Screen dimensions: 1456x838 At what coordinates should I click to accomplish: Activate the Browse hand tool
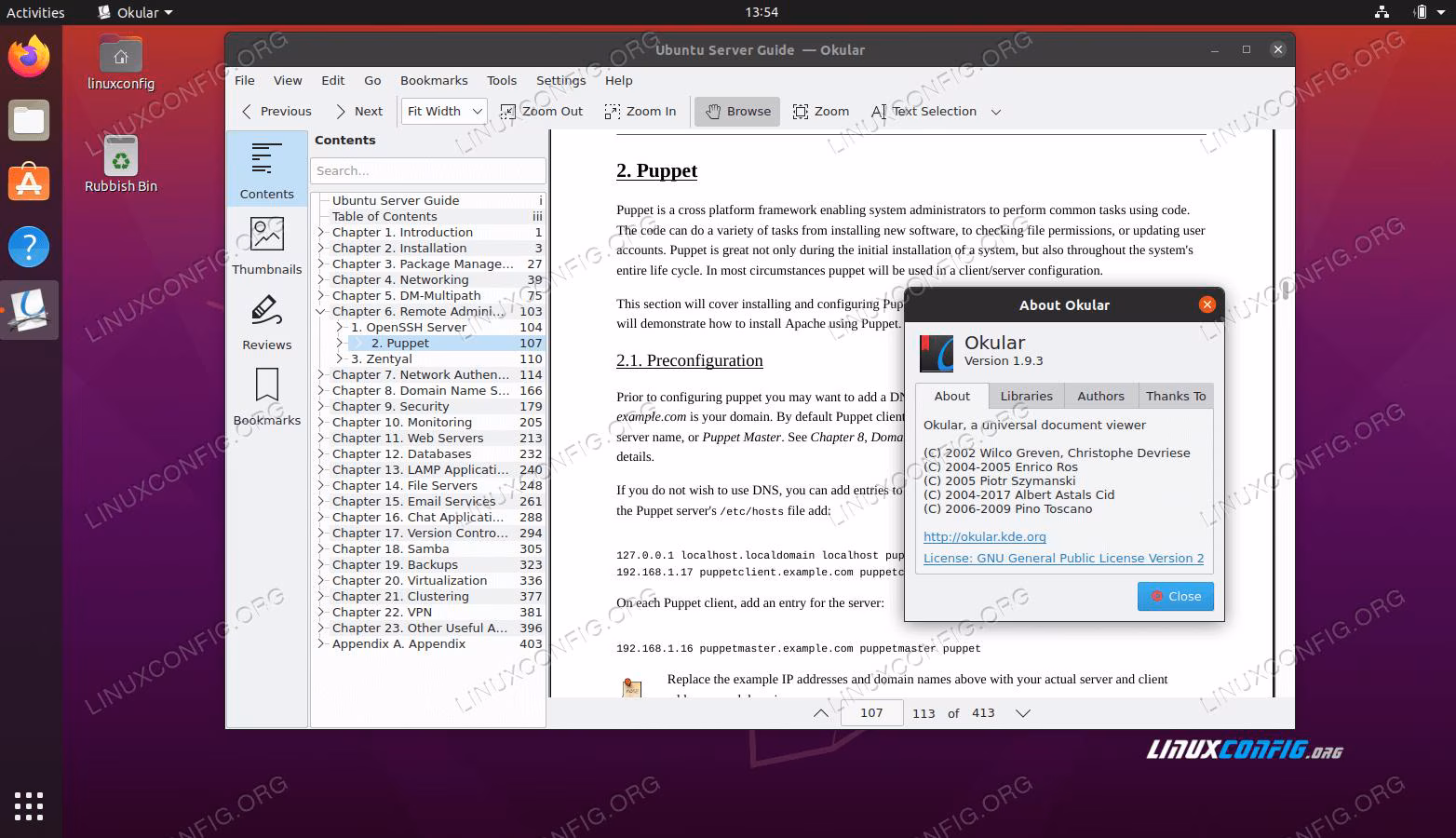point(737,112)
